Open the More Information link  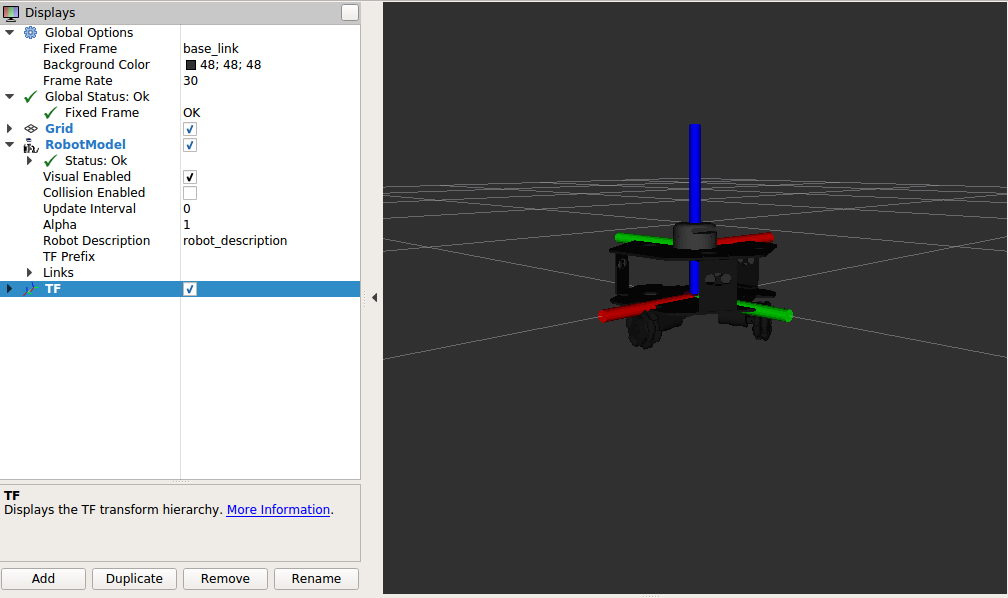[278, 509]
